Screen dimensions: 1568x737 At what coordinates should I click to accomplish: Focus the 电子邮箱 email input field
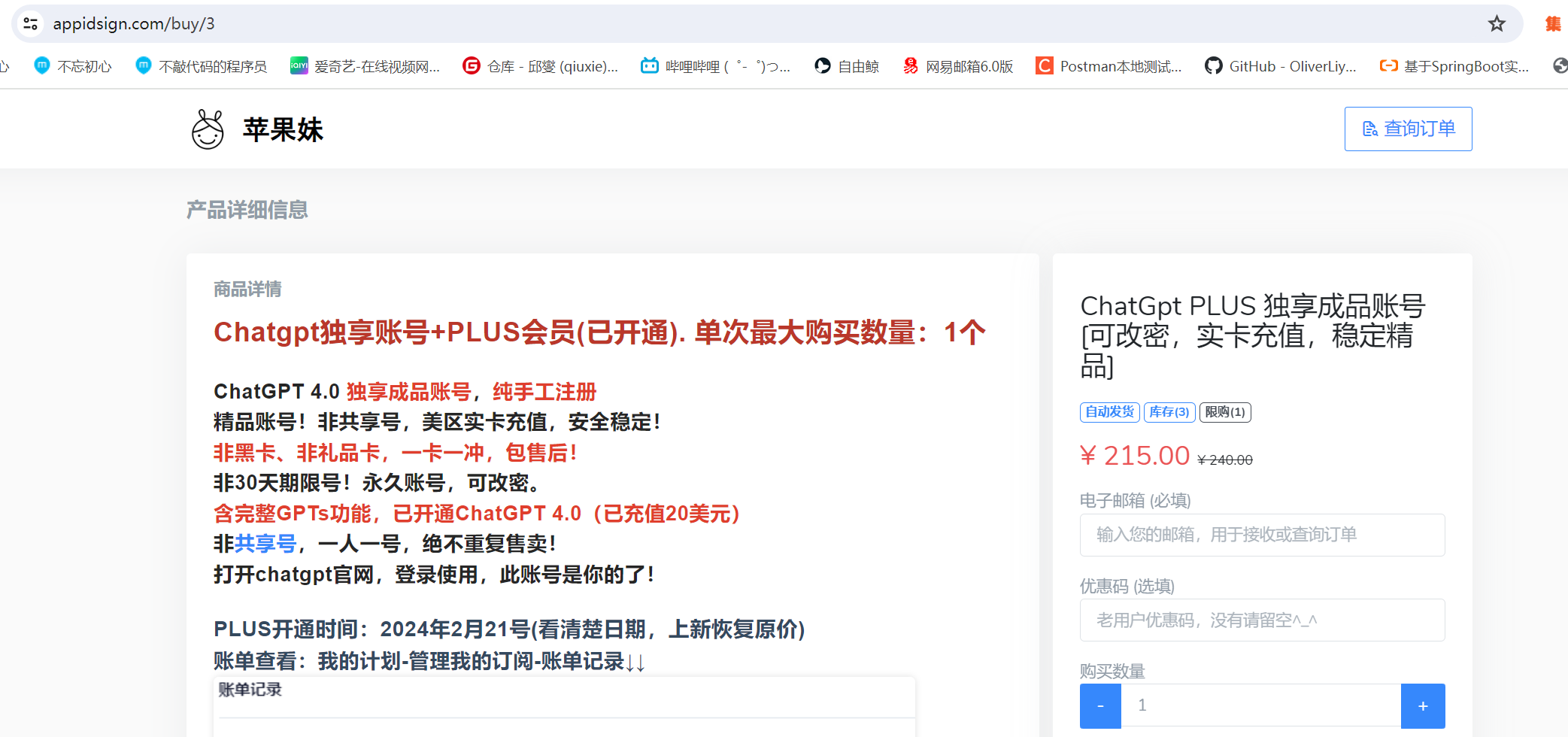1262,535
